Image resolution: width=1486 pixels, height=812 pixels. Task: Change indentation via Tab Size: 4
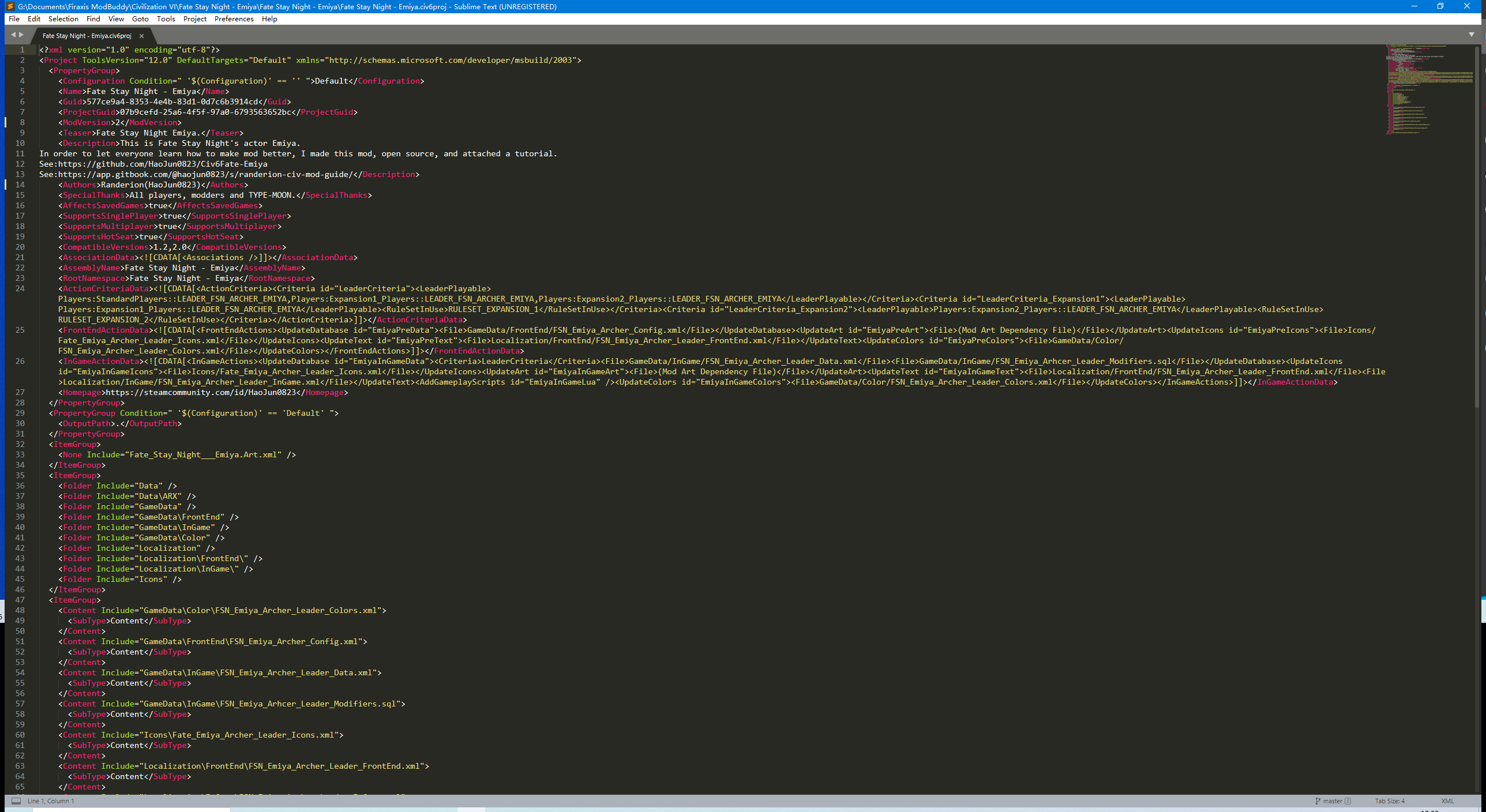click(1390, 801)
